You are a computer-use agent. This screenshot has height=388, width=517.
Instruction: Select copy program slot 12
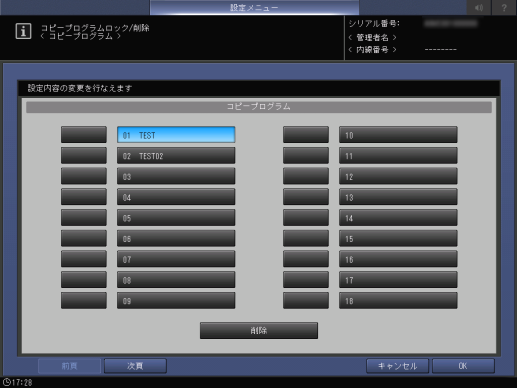click(398, 176)
